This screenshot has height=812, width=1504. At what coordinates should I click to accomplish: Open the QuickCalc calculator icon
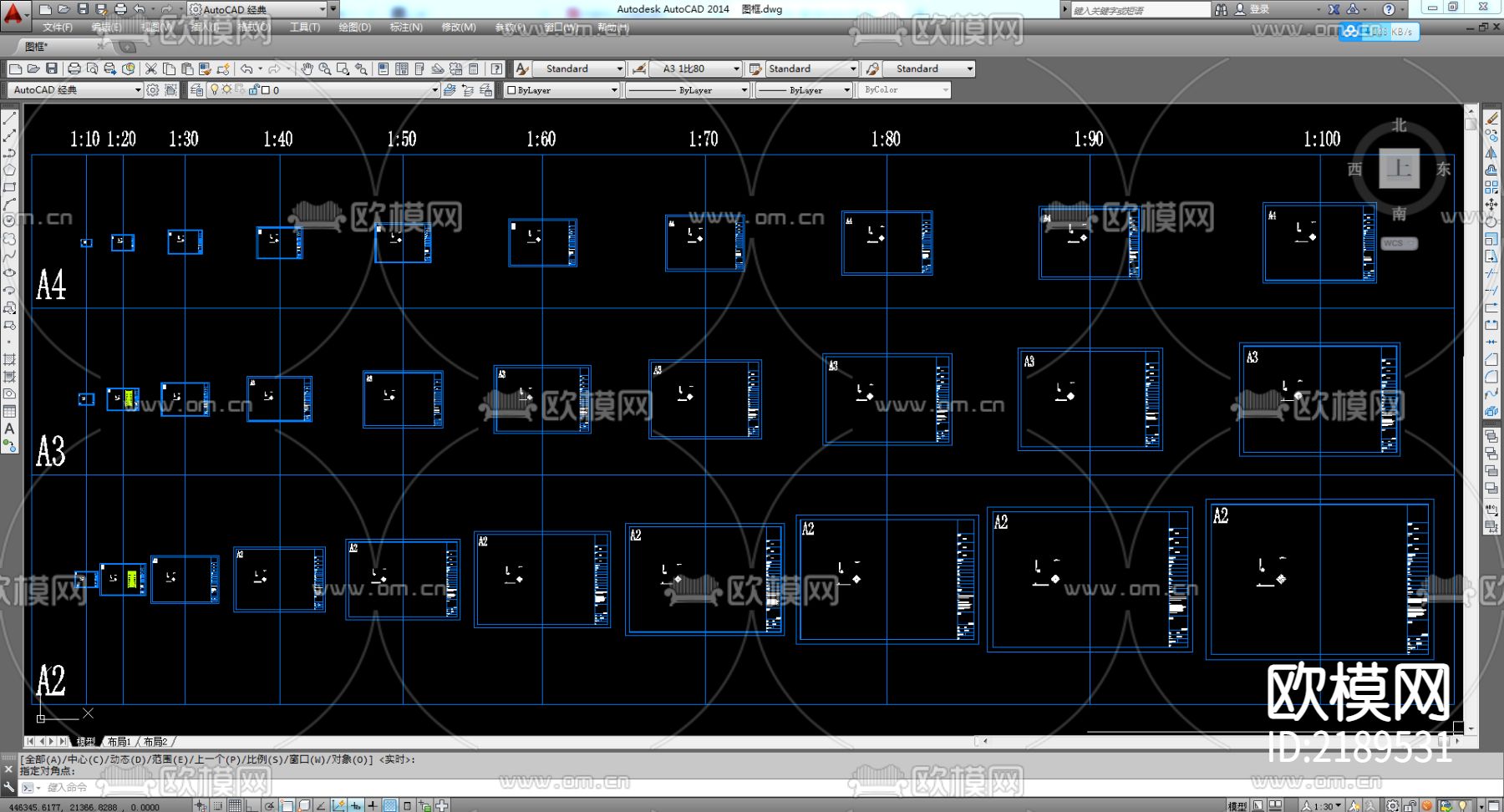[x=473, y=69]
